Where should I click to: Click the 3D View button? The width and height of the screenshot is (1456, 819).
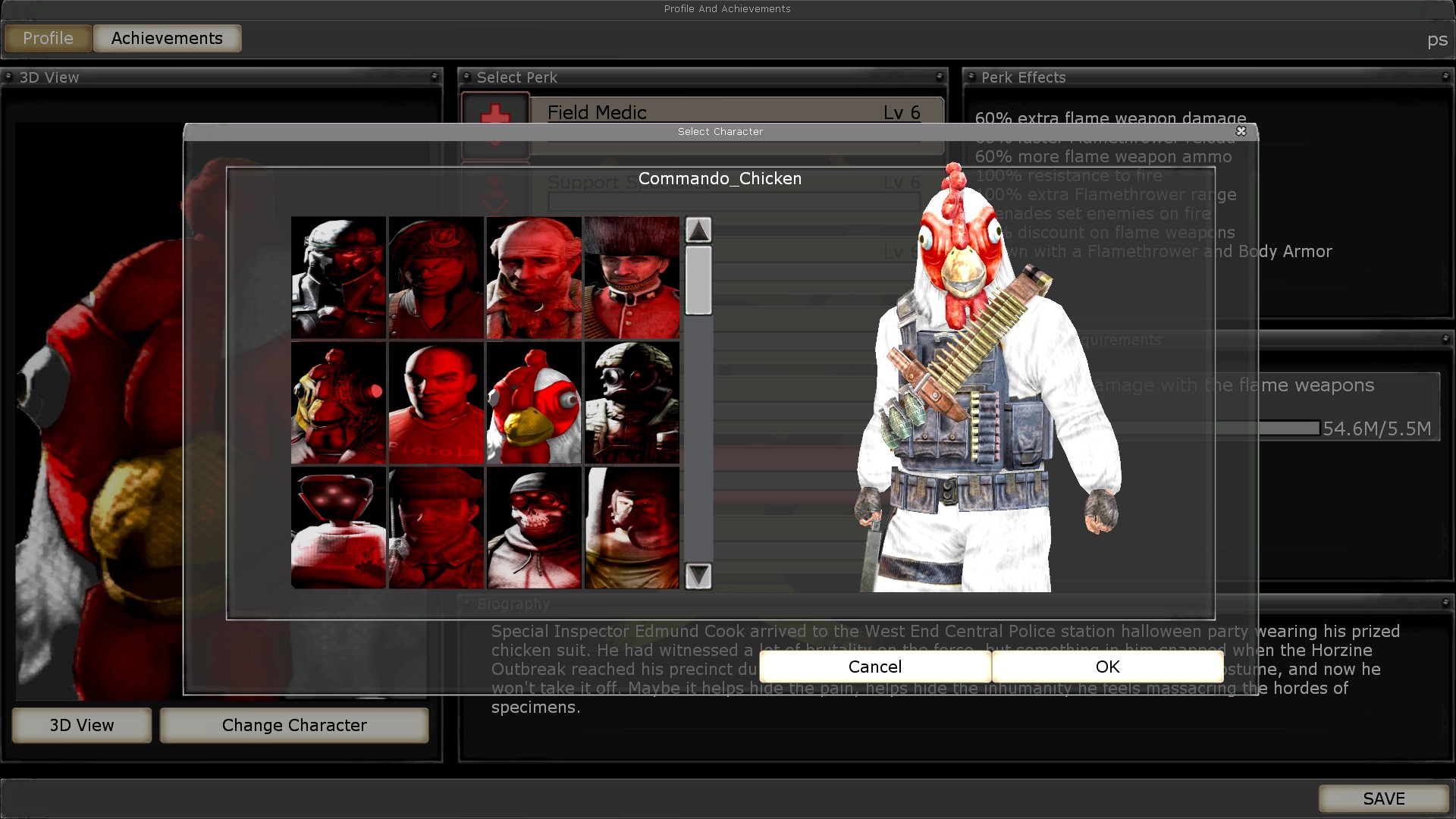[82, 725]
